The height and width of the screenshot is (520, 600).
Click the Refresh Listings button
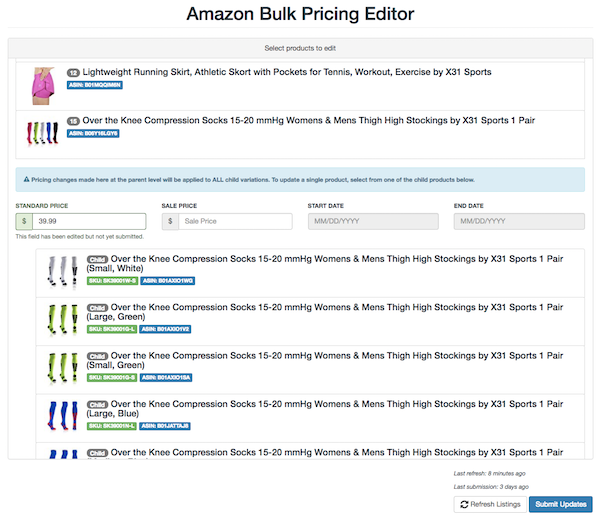(490, 504)
